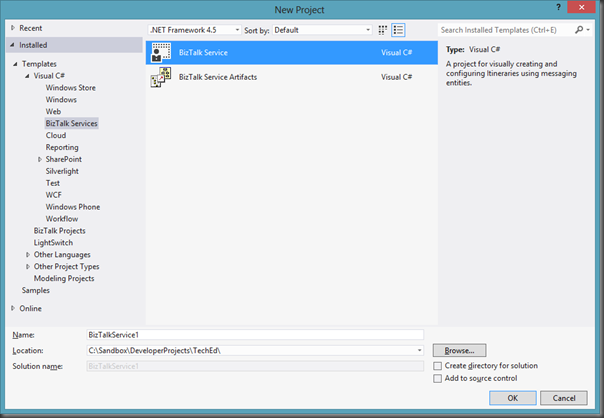Open the help question mark button
Image resolution: width=604 pixels, height=418 pixels.
[x=558, y=7]
